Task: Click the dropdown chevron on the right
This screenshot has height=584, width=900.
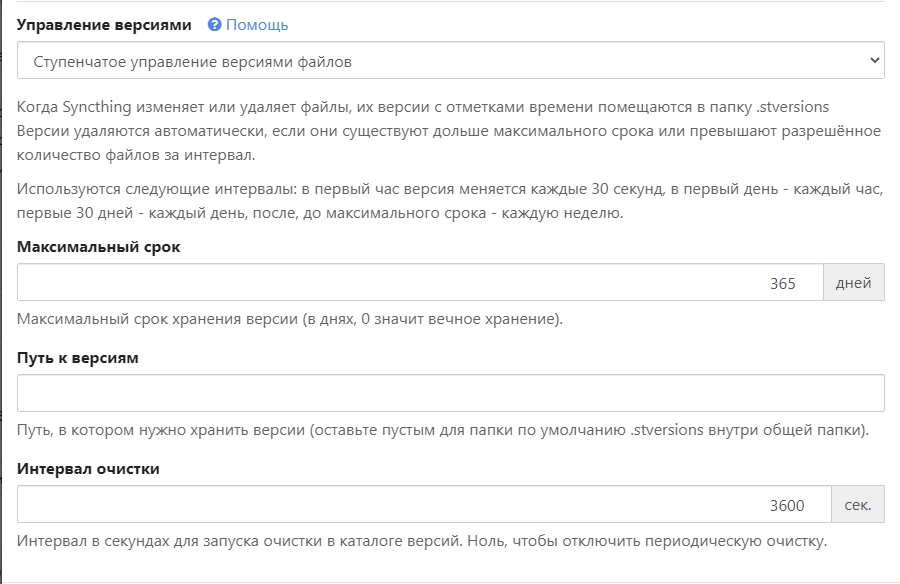Action: [x=872, y=59]
